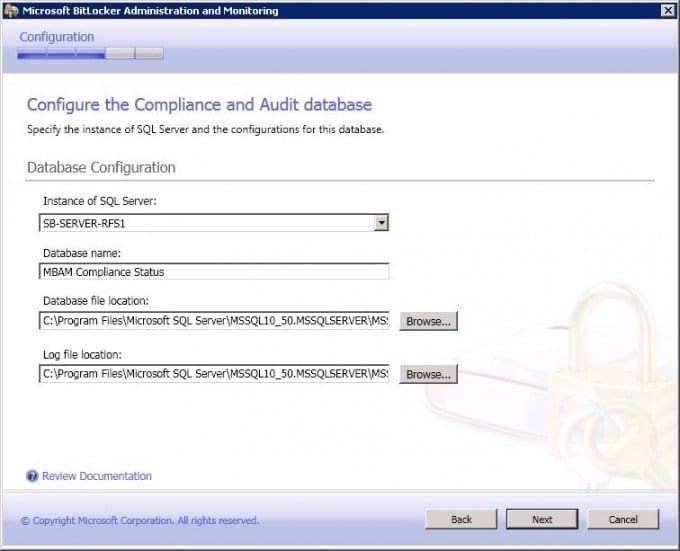
Task: Click the BitLocker app icon in title bar
Action: pos(11,10)
